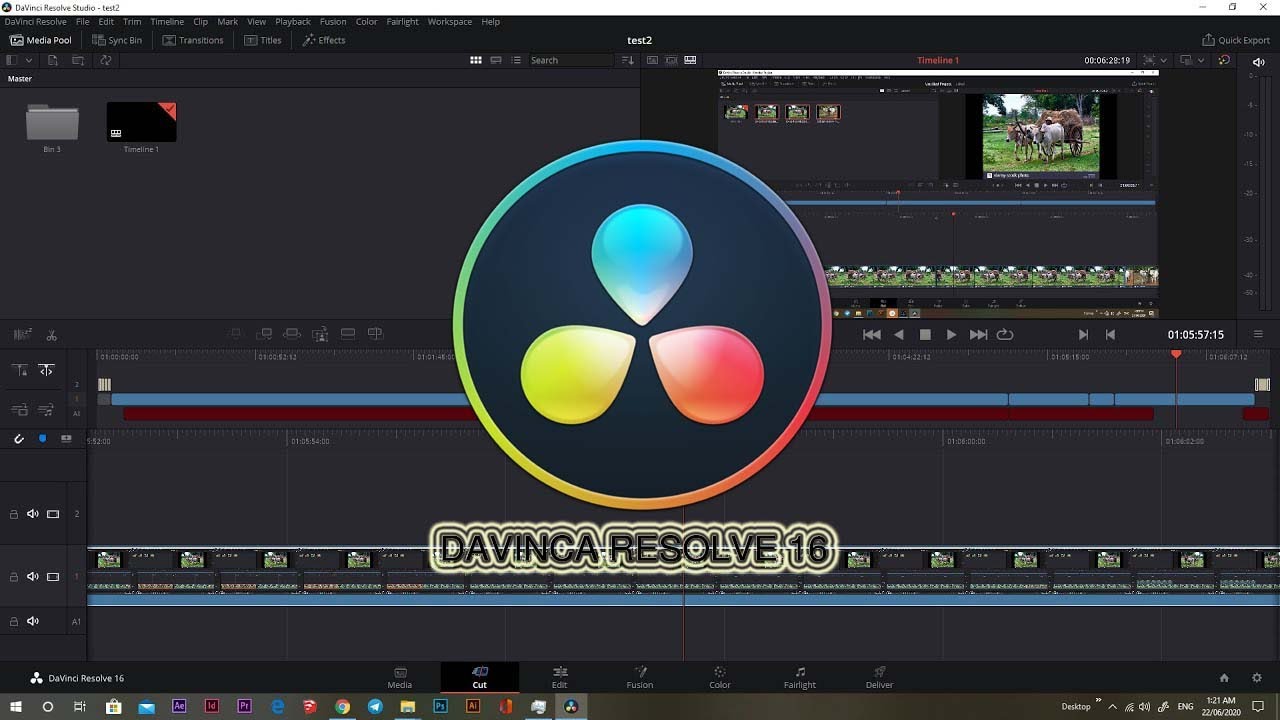Open the Playback menu
Image resolution: width=1280 pixels, height=720 pixels.
(x=293, y=21)
